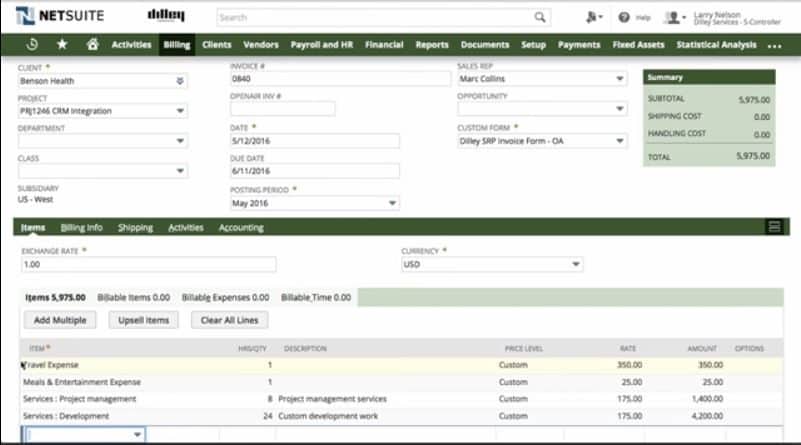Viewport: 801px width, 445px height.
Task: Open the Shortcuts star icon
Action: point(62,45)
